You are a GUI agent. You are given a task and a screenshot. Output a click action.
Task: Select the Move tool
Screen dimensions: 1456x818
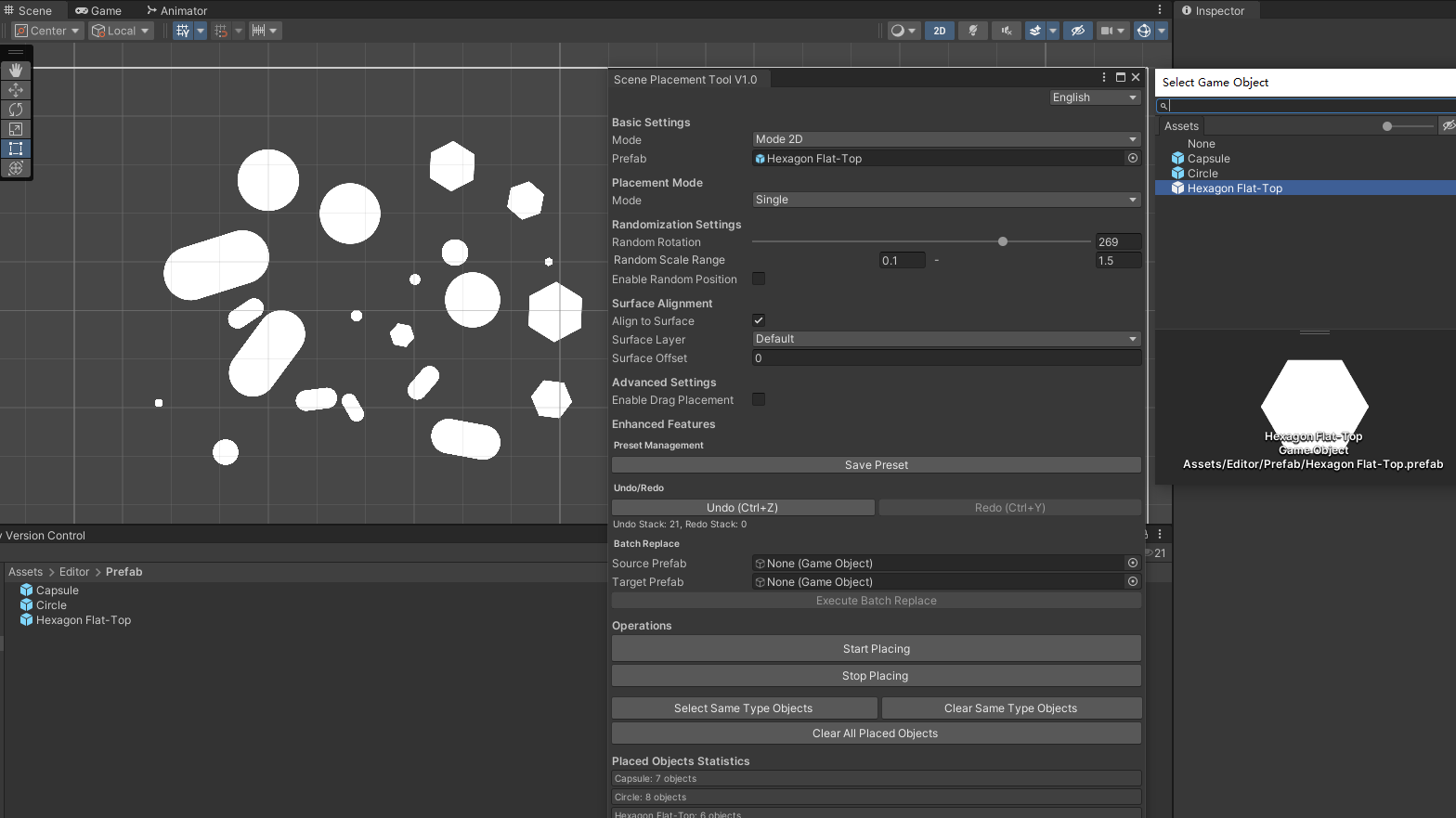click(x=16, y=90)
